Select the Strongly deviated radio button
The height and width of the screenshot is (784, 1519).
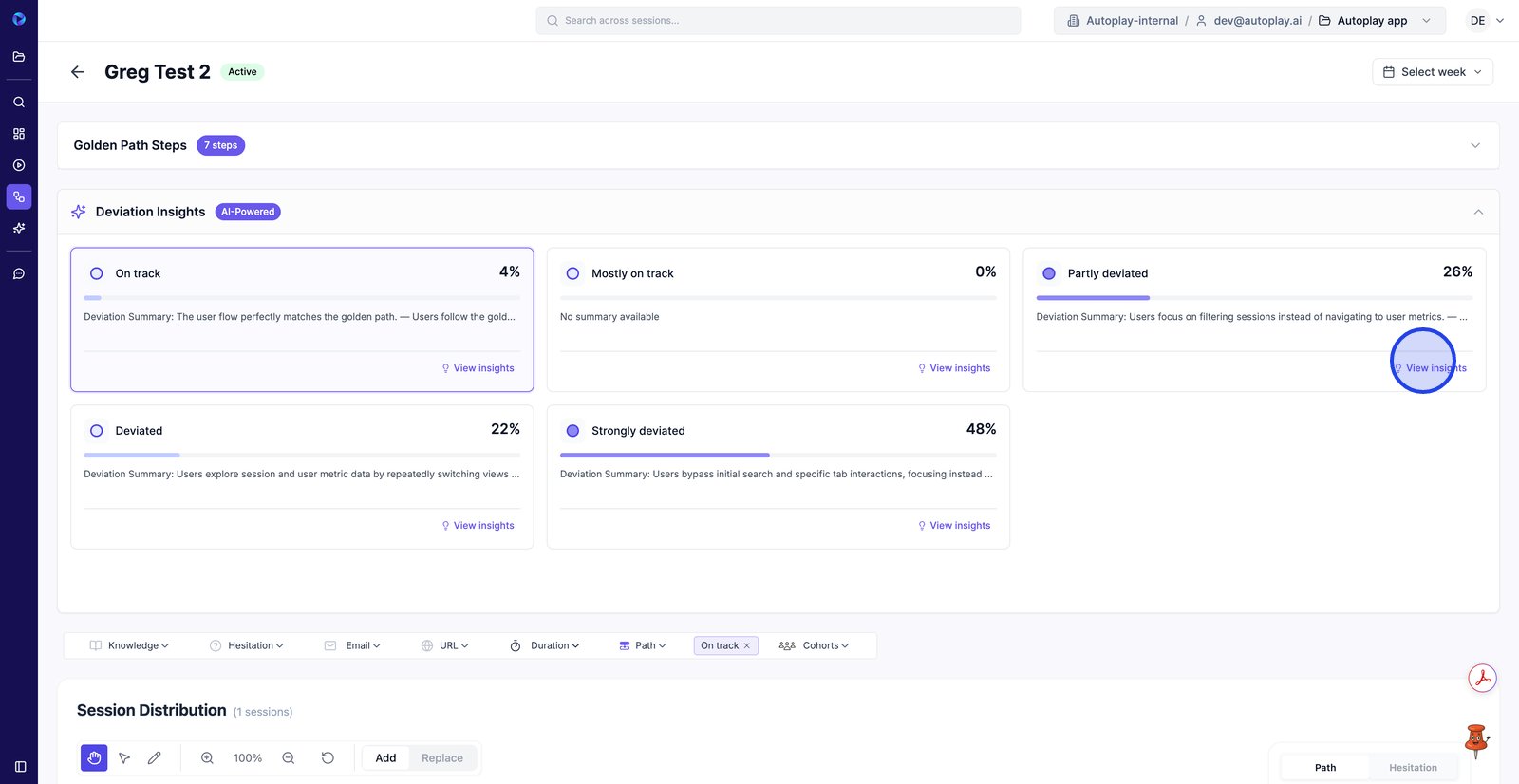(572, 431)
